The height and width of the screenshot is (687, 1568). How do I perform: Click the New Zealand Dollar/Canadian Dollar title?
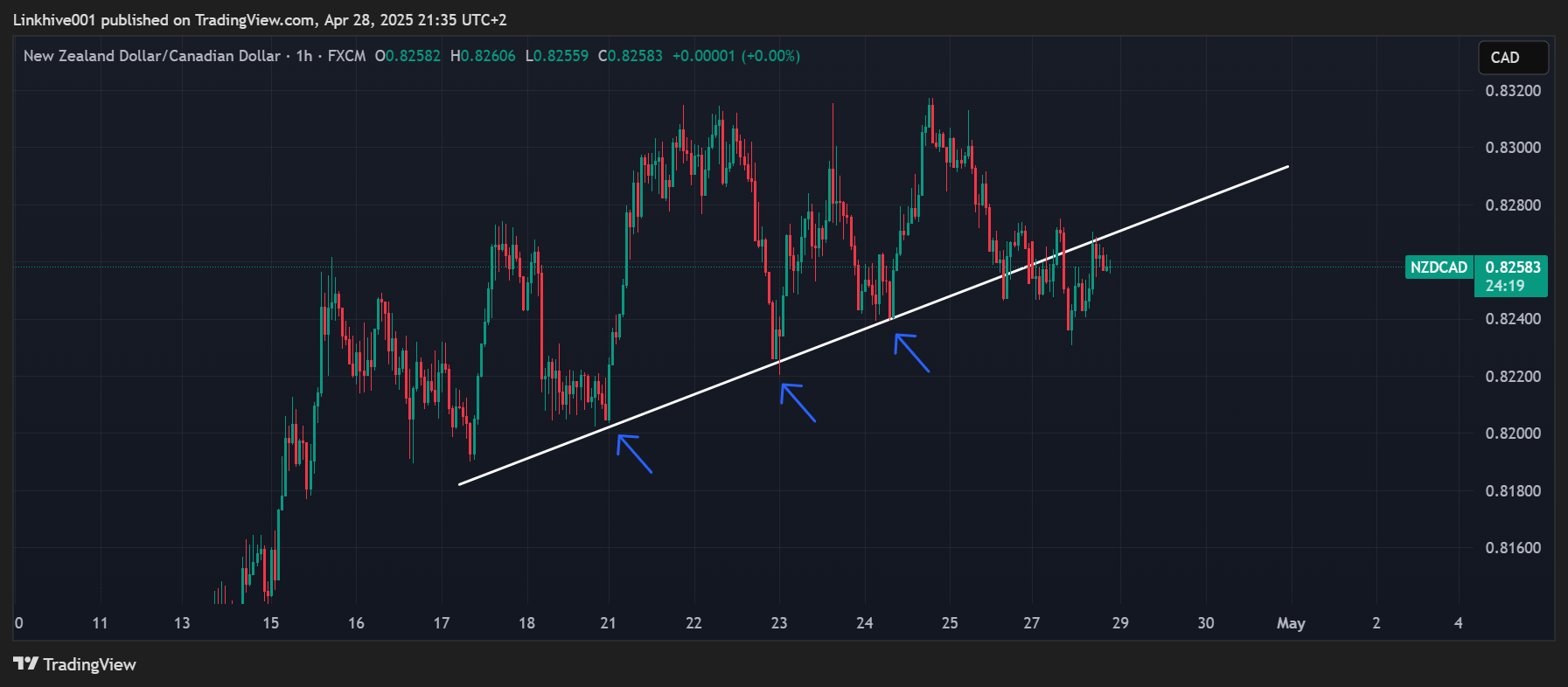pyautogui.click(x=152, y=56)
